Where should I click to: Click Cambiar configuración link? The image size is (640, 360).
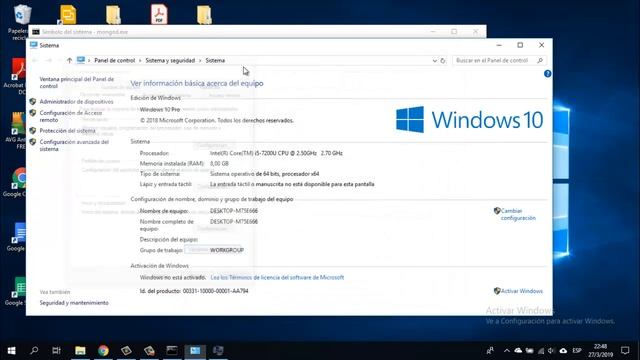coord(518,214)
